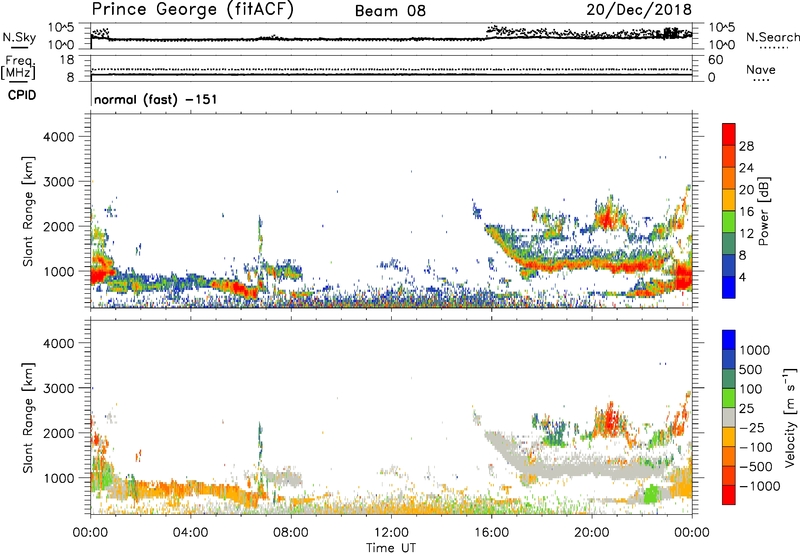Click the yellow-orange Power colorbar segment near 16
Screen dimensions: 800x554
point(729,200)
